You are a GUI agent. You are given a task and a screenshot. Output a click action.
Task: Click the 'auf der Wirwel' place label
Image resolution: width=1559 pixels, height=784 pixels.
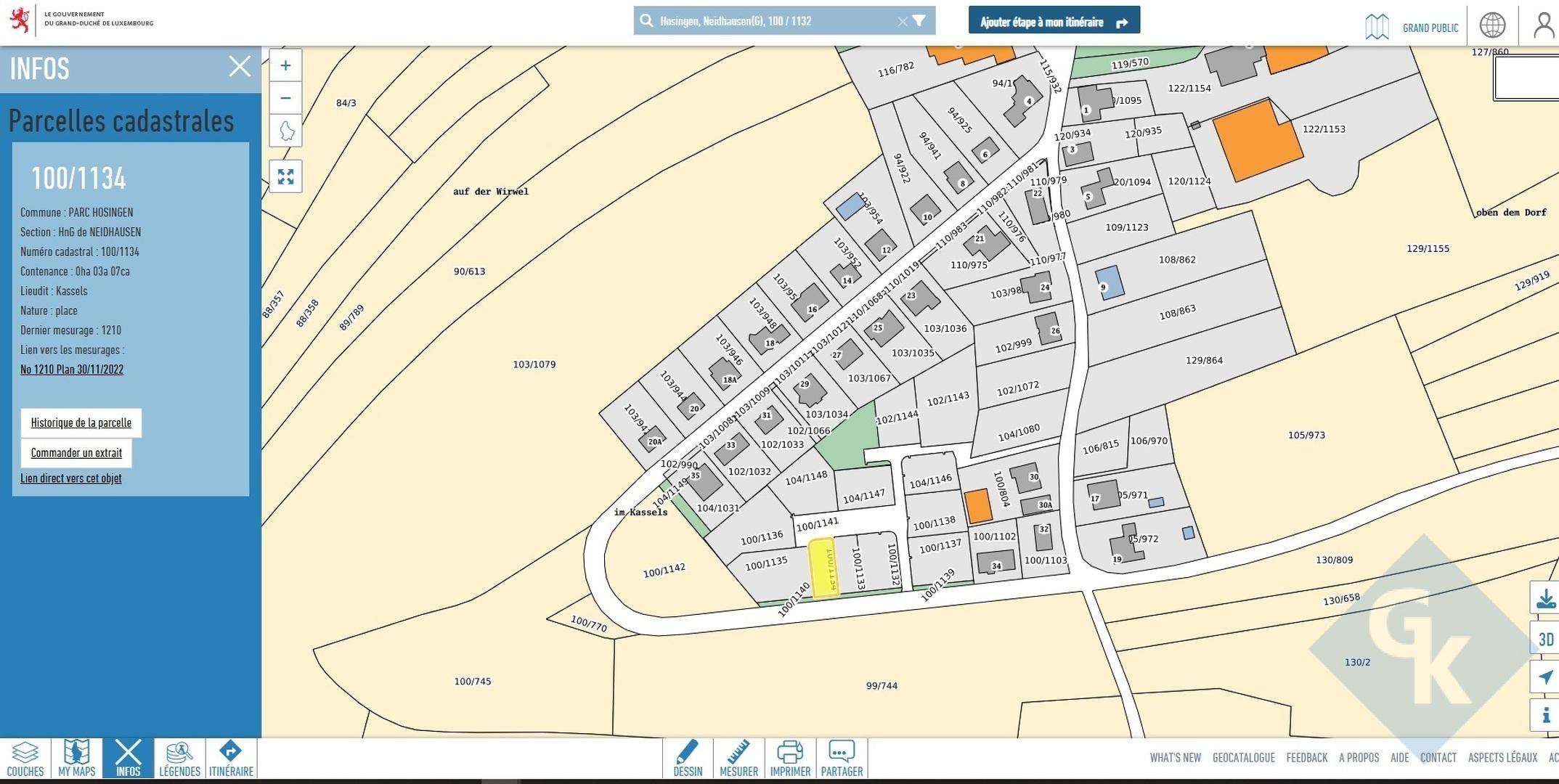491,192
